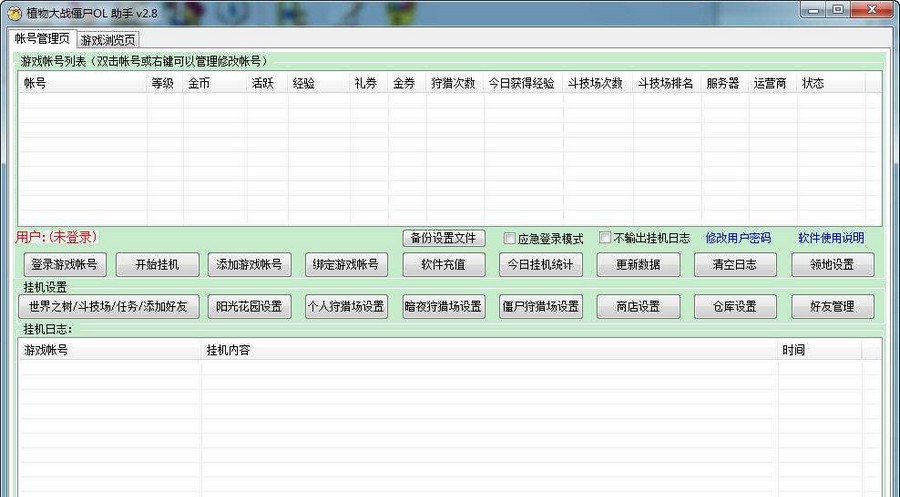This screenshot has width=900, height=497.
Task: Click 服务器 column header
Action: pos(725,83)
